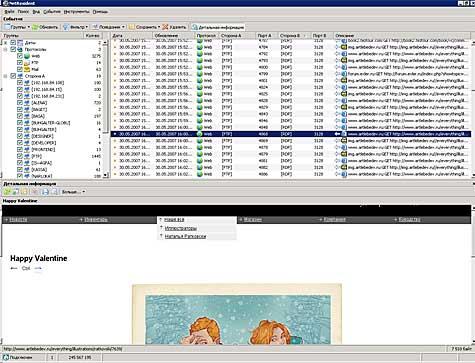This screenshot has width=475, height=363.
Task: Uncheck the Web protocol checkbox
Action: [20, 56]
